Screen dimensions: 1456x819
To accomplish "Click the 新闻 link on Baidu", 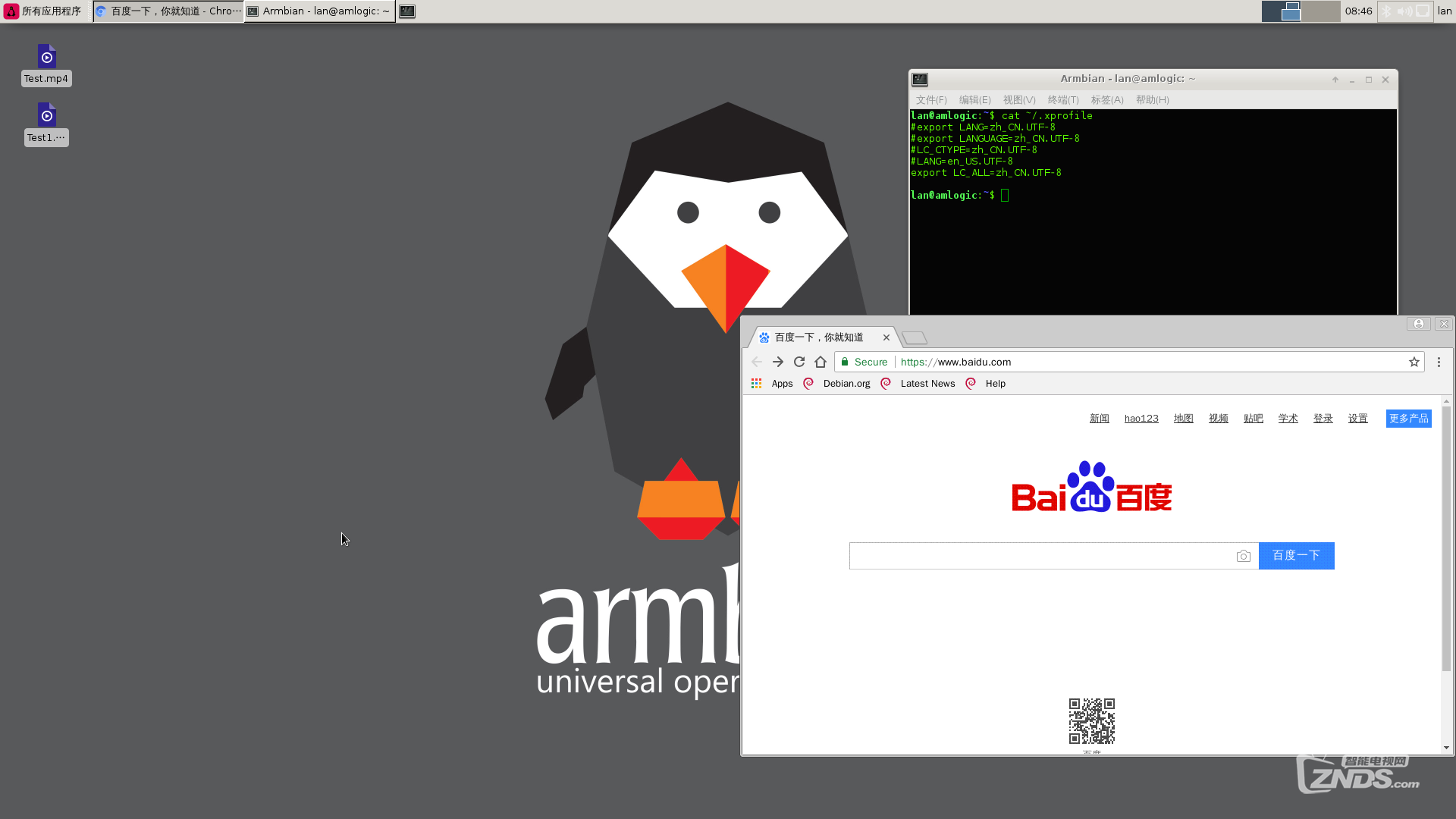I will pyautogui.click(x=1099, y=419).
